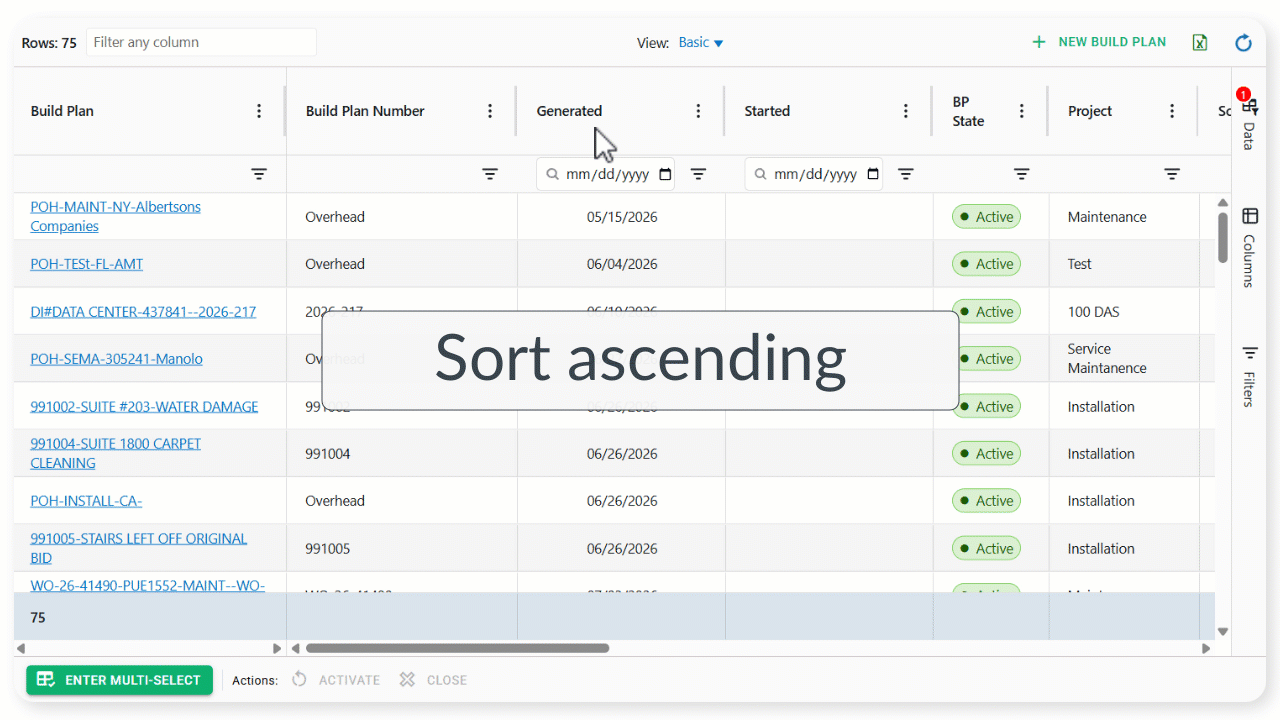Export the grid to Excel

[x=1200, y=42]
